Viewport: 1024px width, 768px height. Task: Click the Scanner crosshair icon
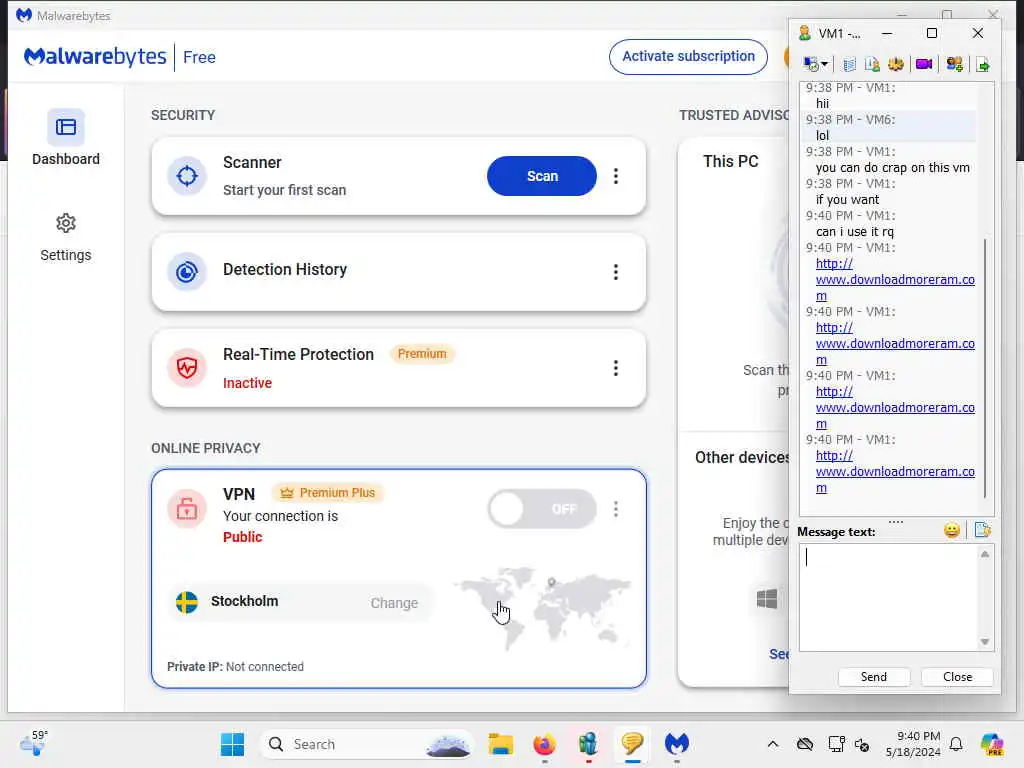[187, 176]
